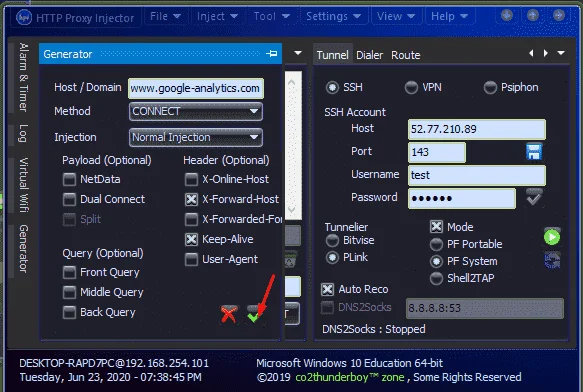Viewport: 583px width, 392px height.
Task: Click the SSH Port field
Action: (437, 152)
